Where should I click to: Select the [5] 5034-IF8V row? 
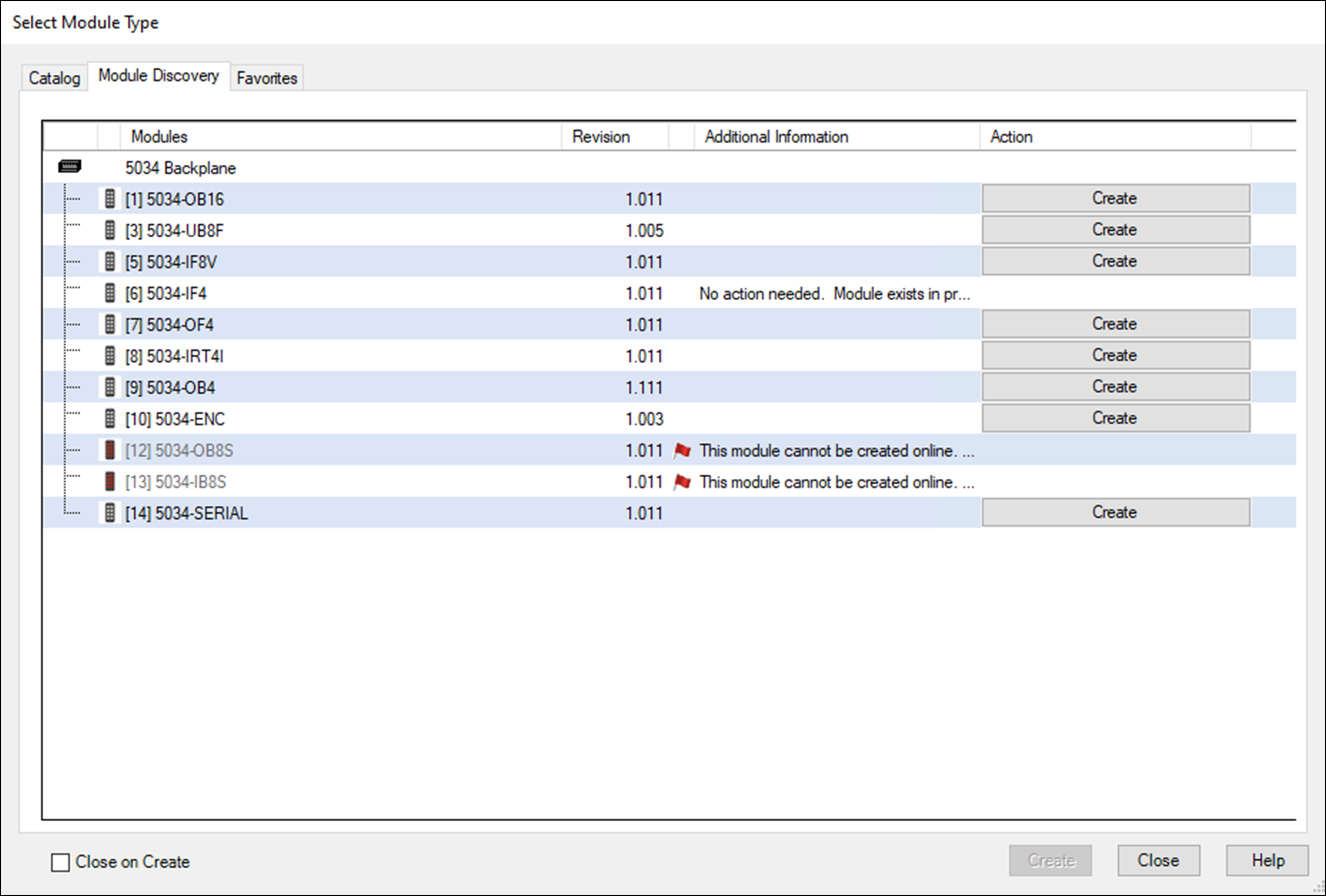pos(670,262)
